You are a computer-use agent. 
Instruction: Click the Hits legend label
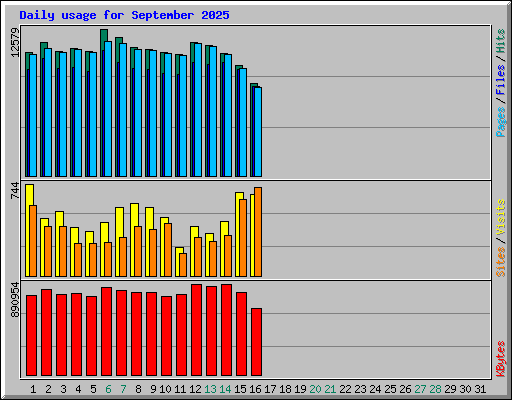501,41
